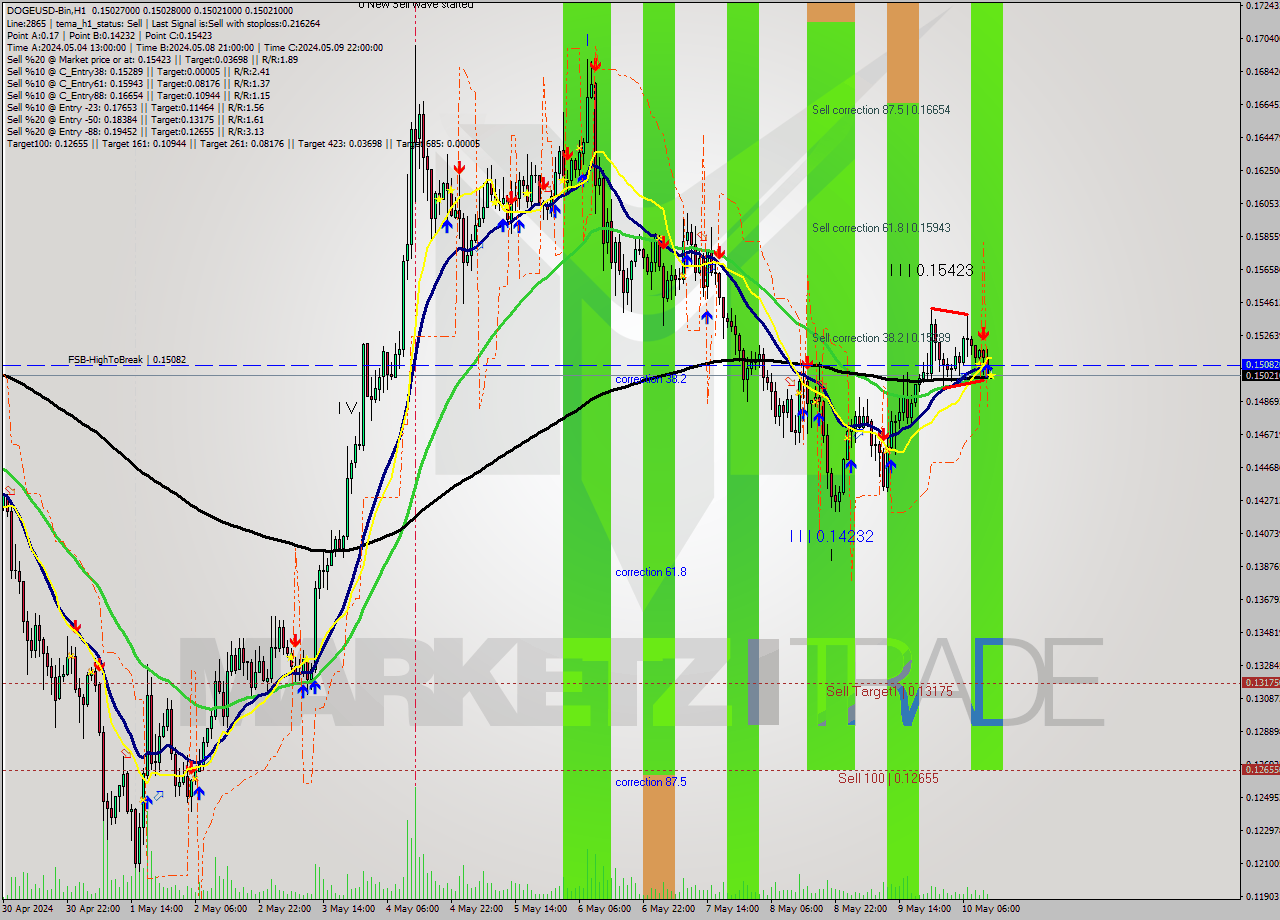The height and width of the screenshot is (920, 1280).
Task: Click the 'I V' wave label
Action: pyautogui.click(x=347, y=408)
